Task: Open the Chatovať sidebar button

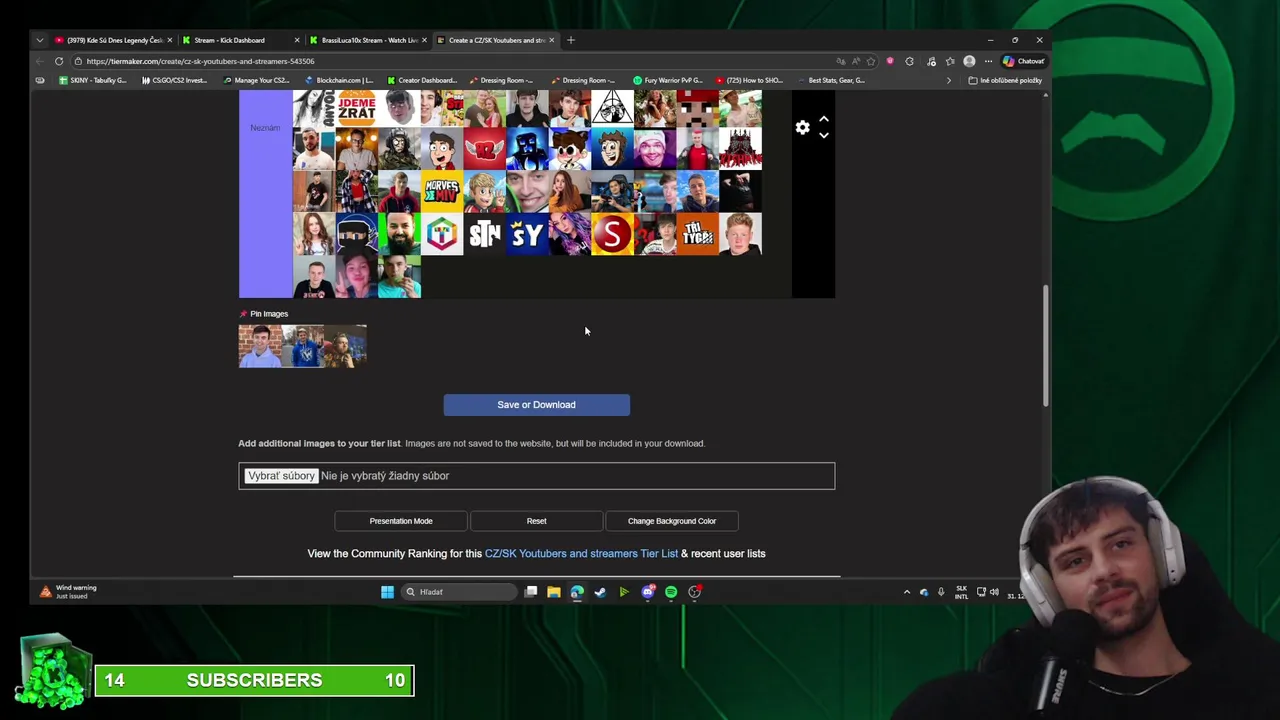Action: pos(1024,61)
